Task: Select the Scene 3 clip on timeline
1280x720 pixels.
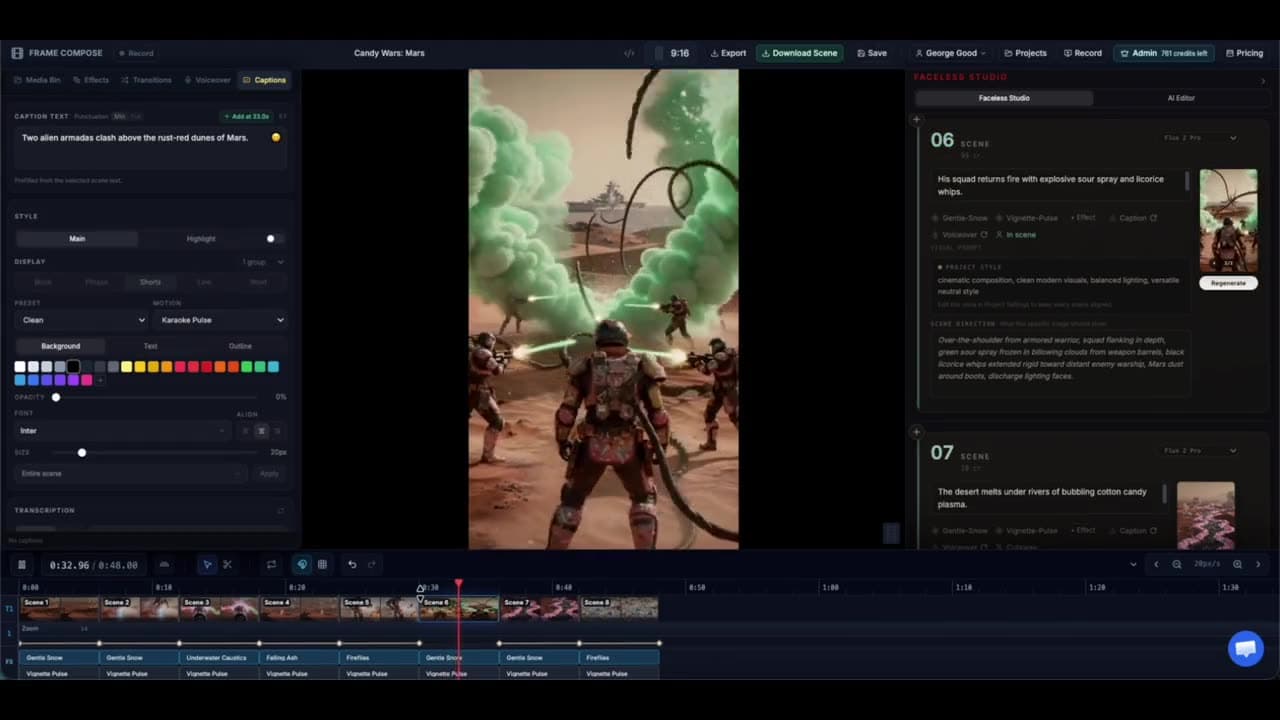Action: tap(219, 608)
